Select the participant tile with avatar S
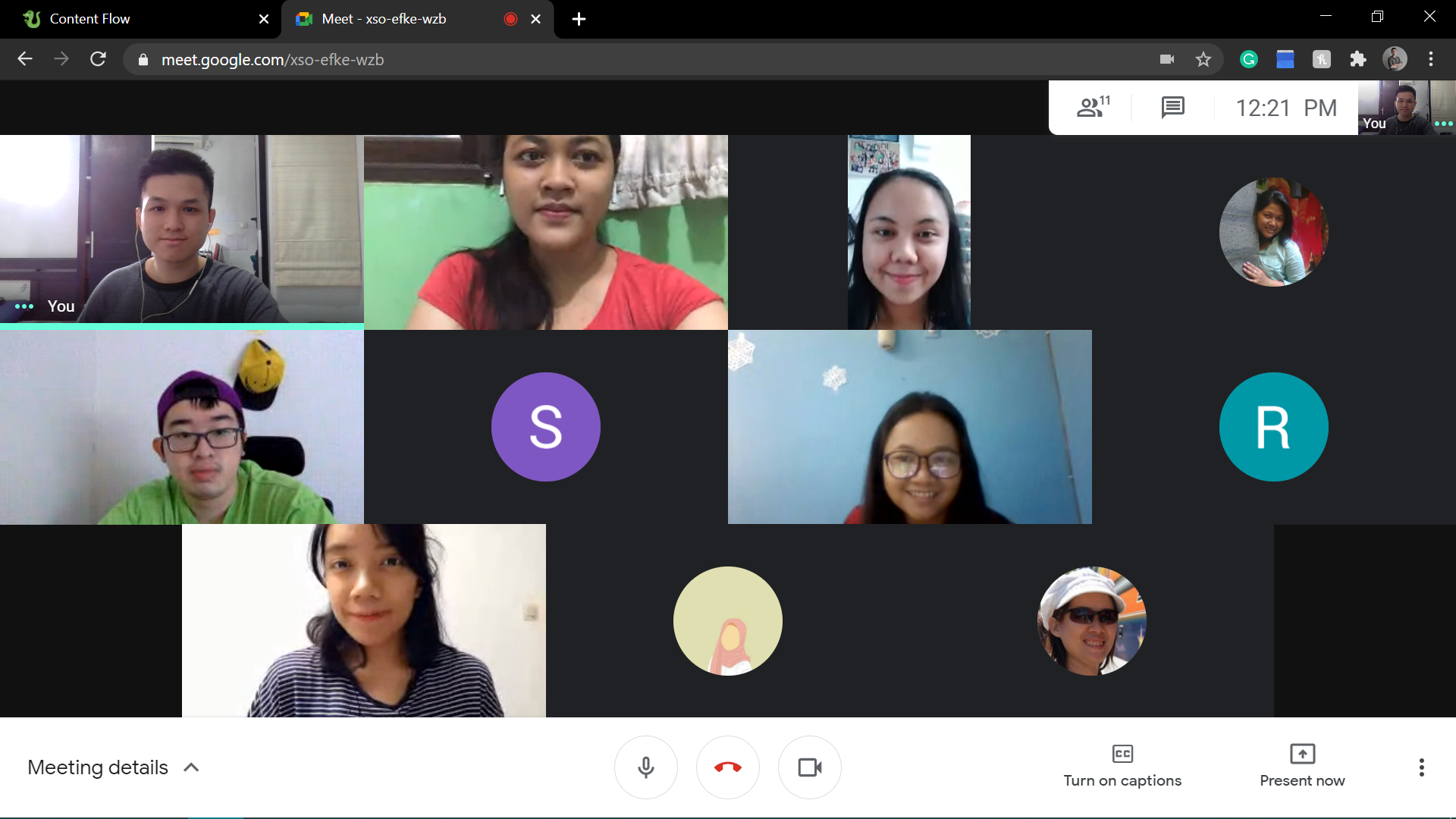1456x819 pixels. click(546, 427)
